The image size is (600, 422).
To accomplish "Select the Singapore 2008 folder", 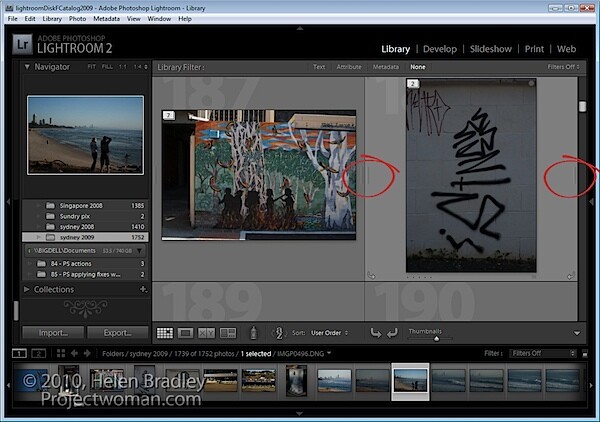I will point(85,205).
